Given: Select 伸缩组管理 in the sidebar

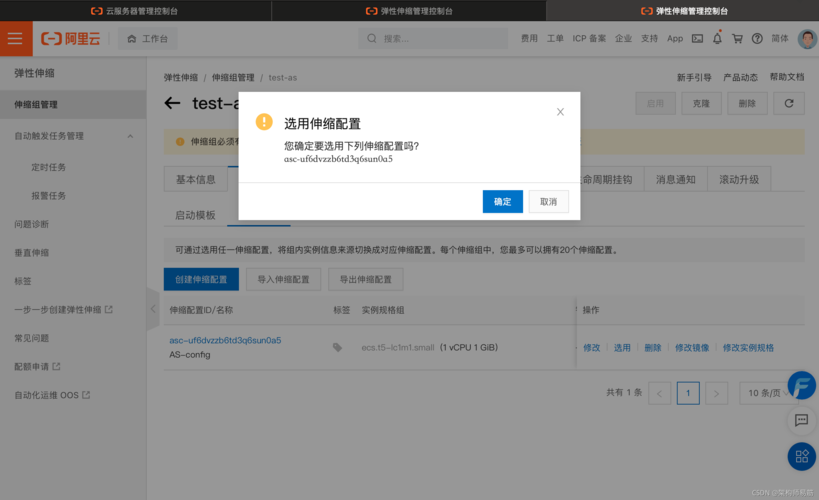Looking at the screenshot, I should tap(73, 104).
